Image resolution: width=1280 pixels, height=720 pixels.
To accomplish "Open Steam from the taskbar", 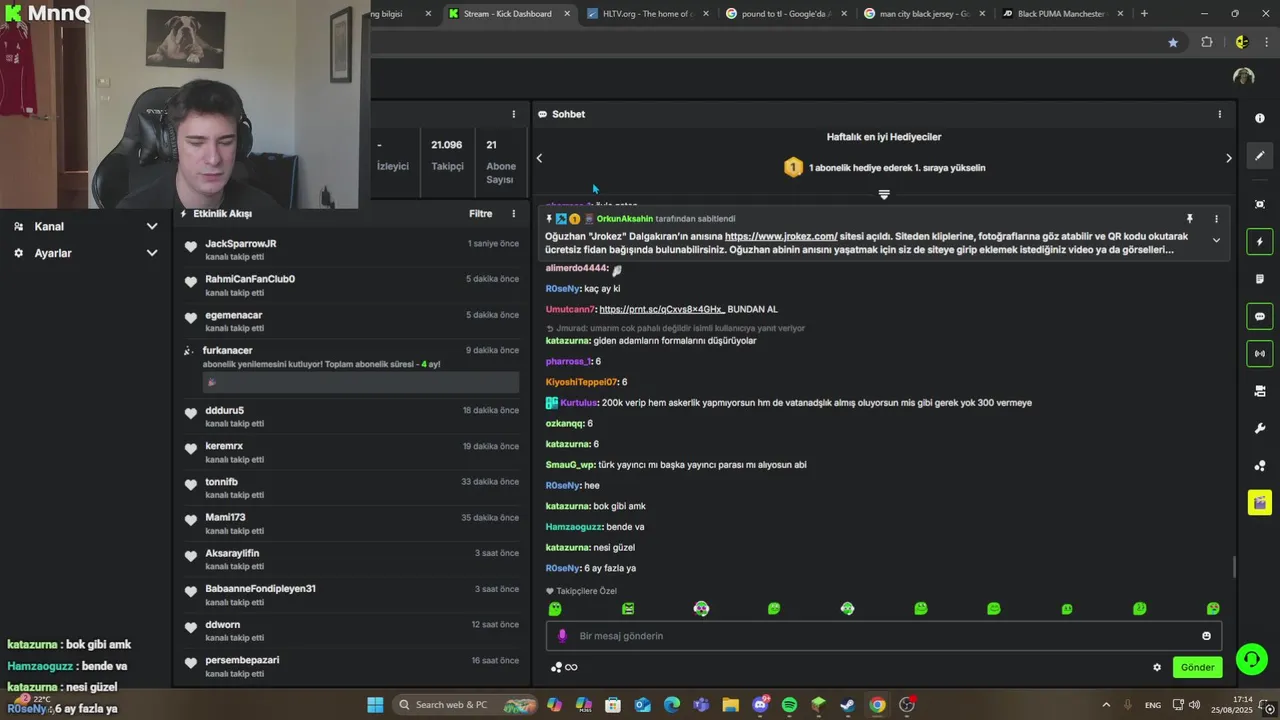I will pyautogui.click(x=847, y=705).
